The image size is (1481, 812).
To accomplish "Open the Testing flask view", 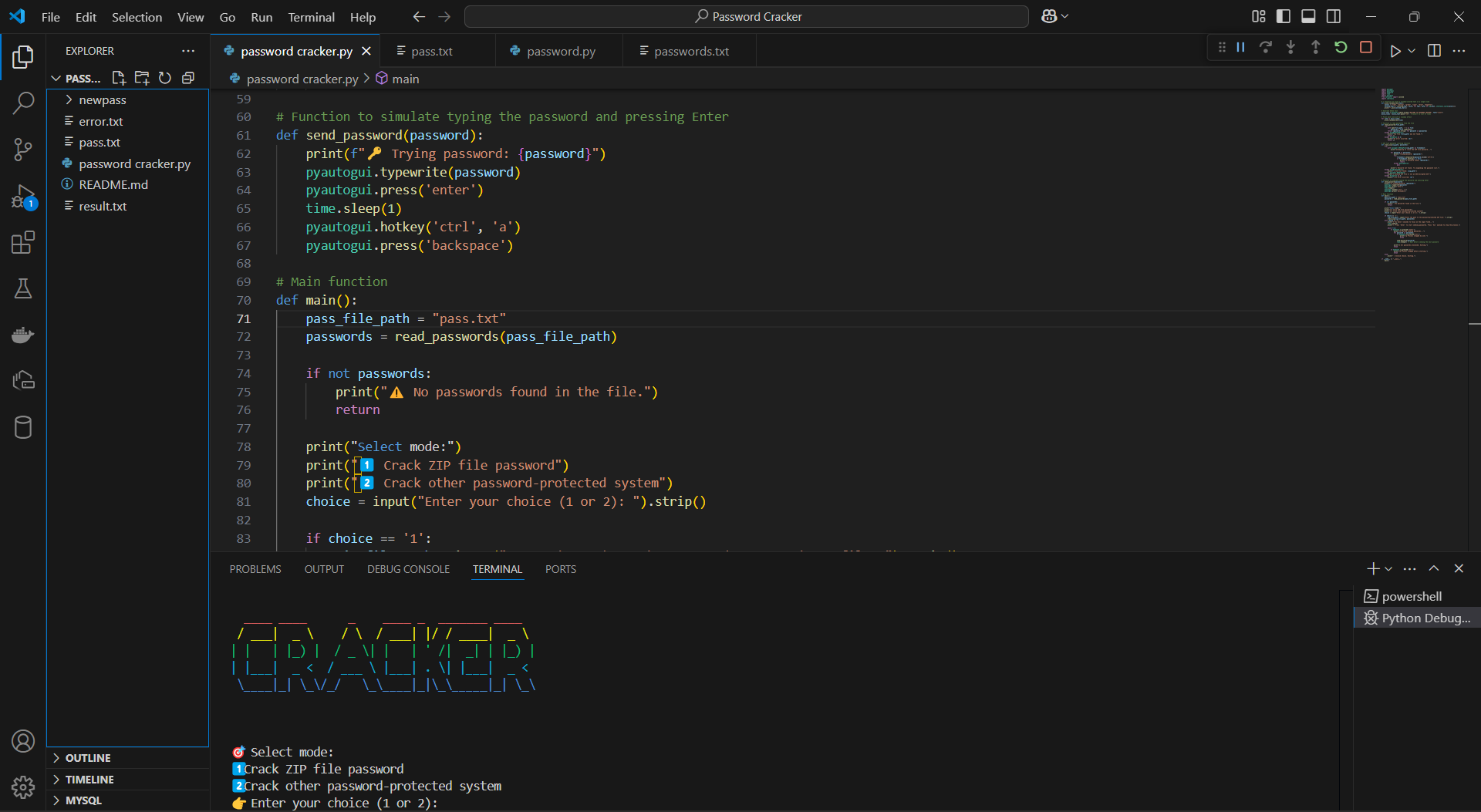I will tap(23, 289).
